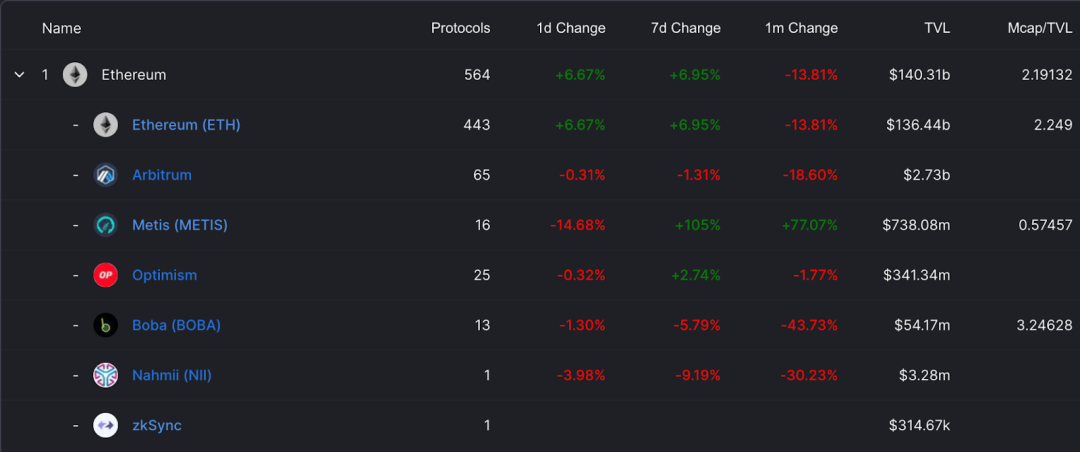
Task: Sort by TVL column header
Action: coord(937,28)
